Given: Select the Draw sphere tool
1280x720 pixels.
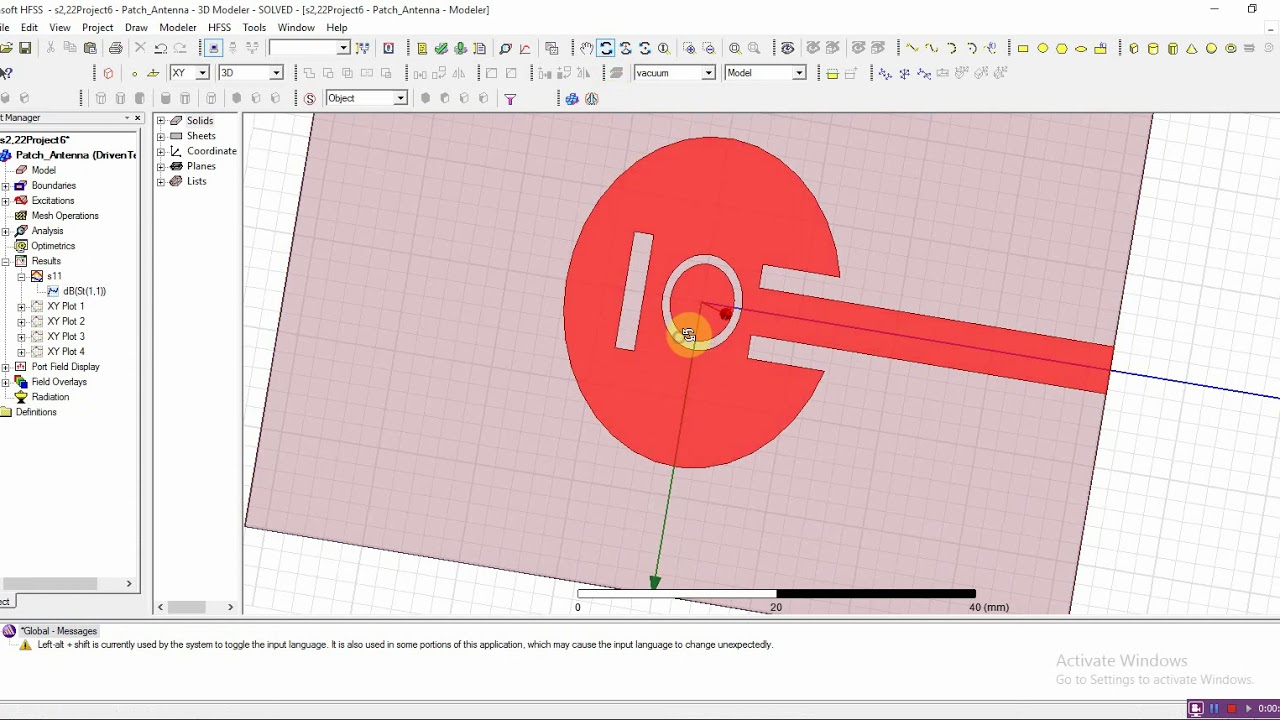Looking at the screenshot, I should click(1211, 48).
